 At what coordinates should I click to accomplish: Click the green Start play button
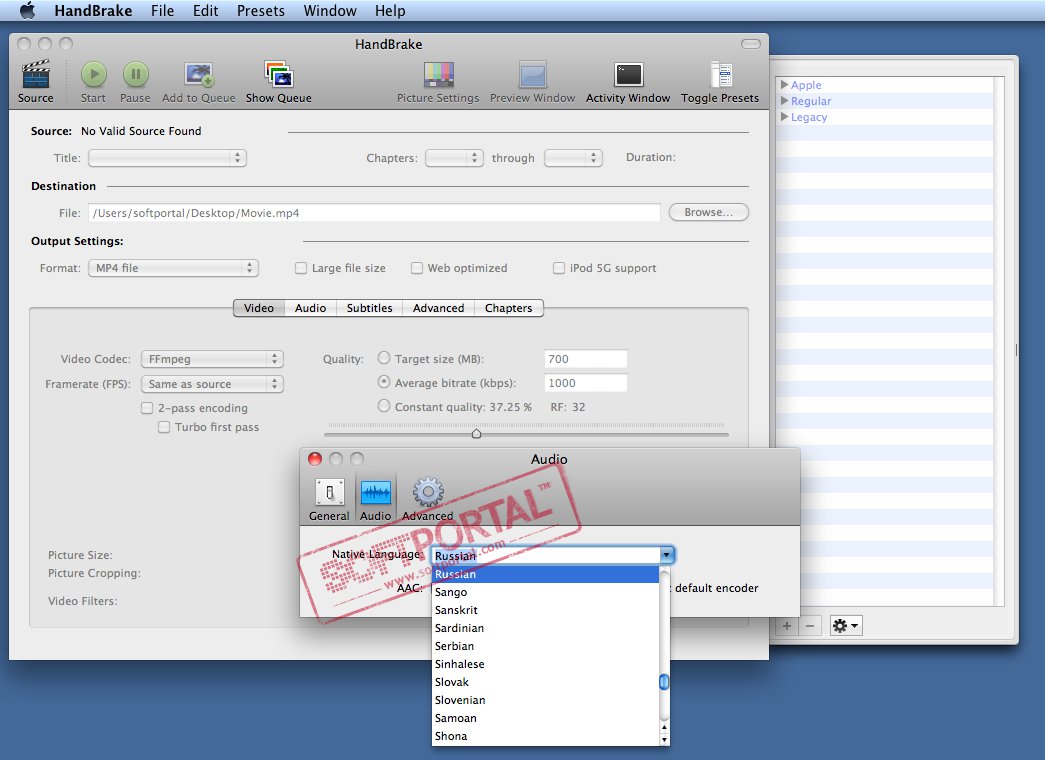click(93, 74)
